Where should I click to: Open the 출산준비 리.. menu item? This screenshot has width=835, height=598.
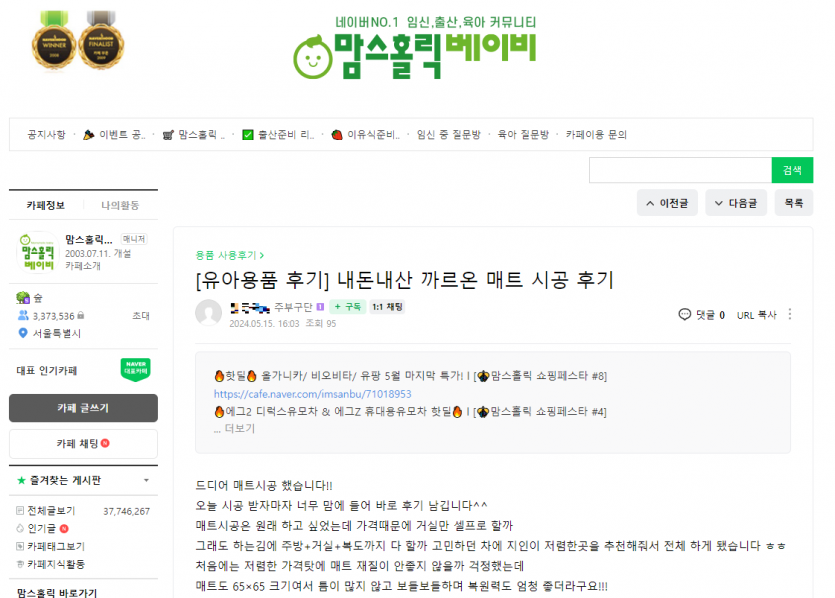[279, 134]
